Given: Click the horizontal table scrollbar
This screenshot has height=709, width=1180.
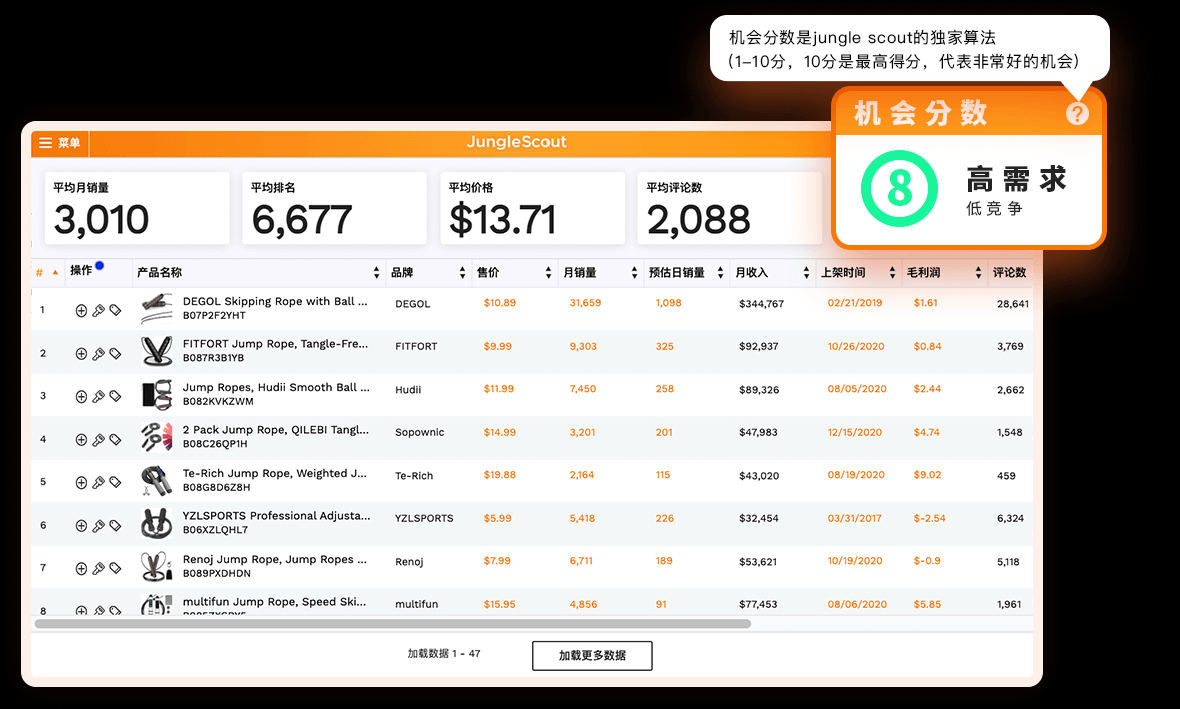Looking at the screenshot, I should click(x=393, y=624).
